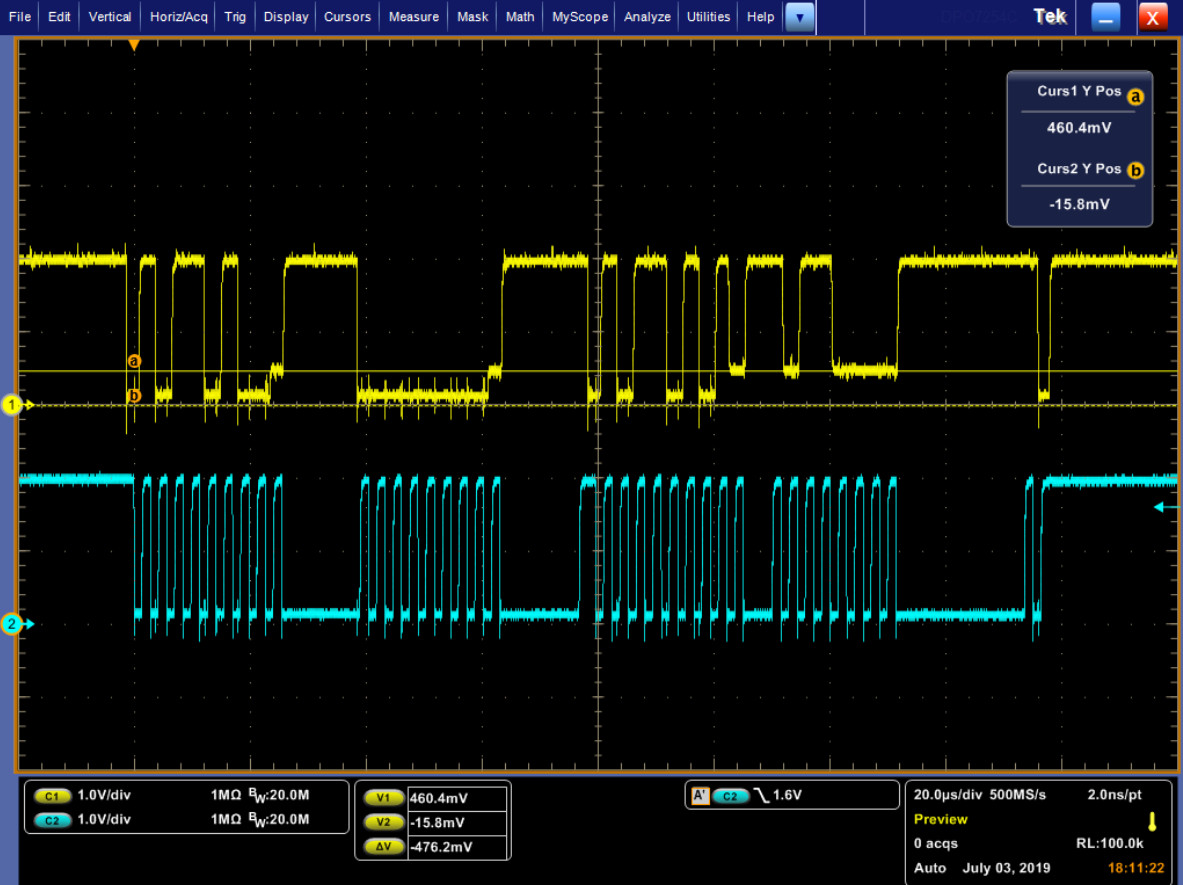
Task: Open the Vertical menu
Action: [x=109, y=17]
